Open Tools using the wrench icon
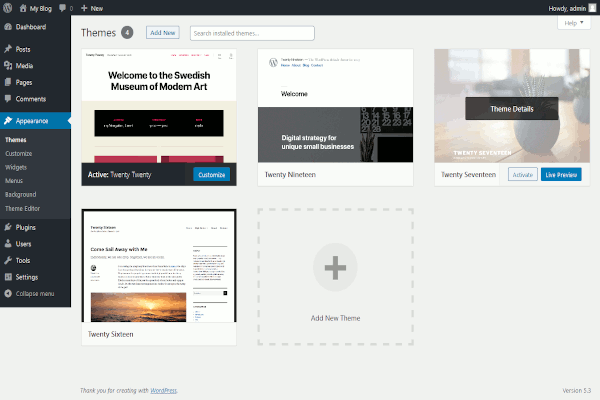600x400 pixels. coord(8,260)
